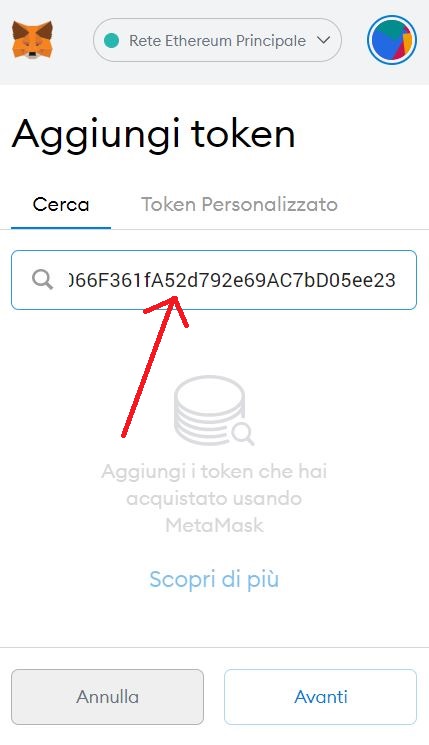Switch to the Token Personalizzato tab
The width and height of the screenshot is (429, 745).
[x=239, y=204]
